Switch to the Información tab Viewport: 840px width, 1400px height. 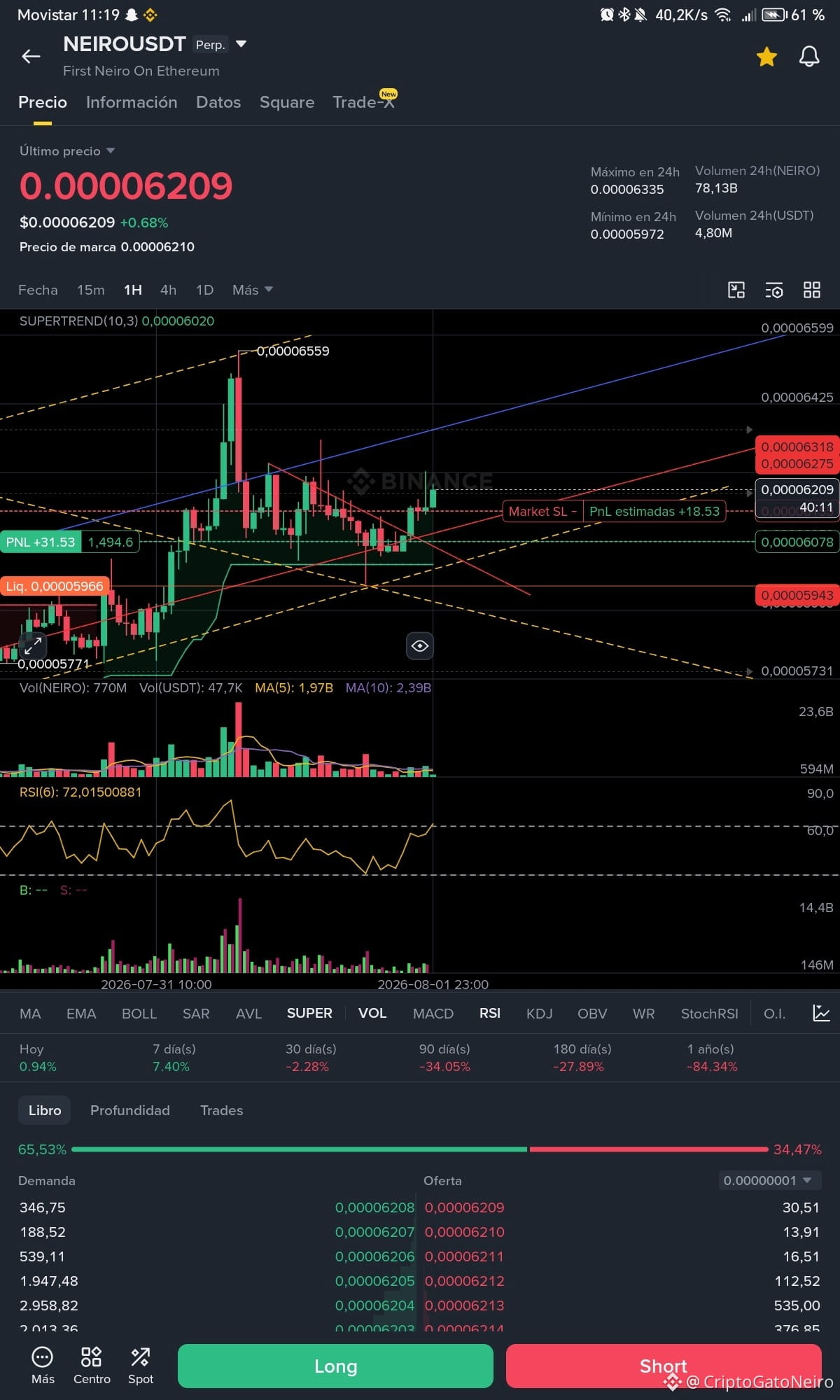[132, 102]
